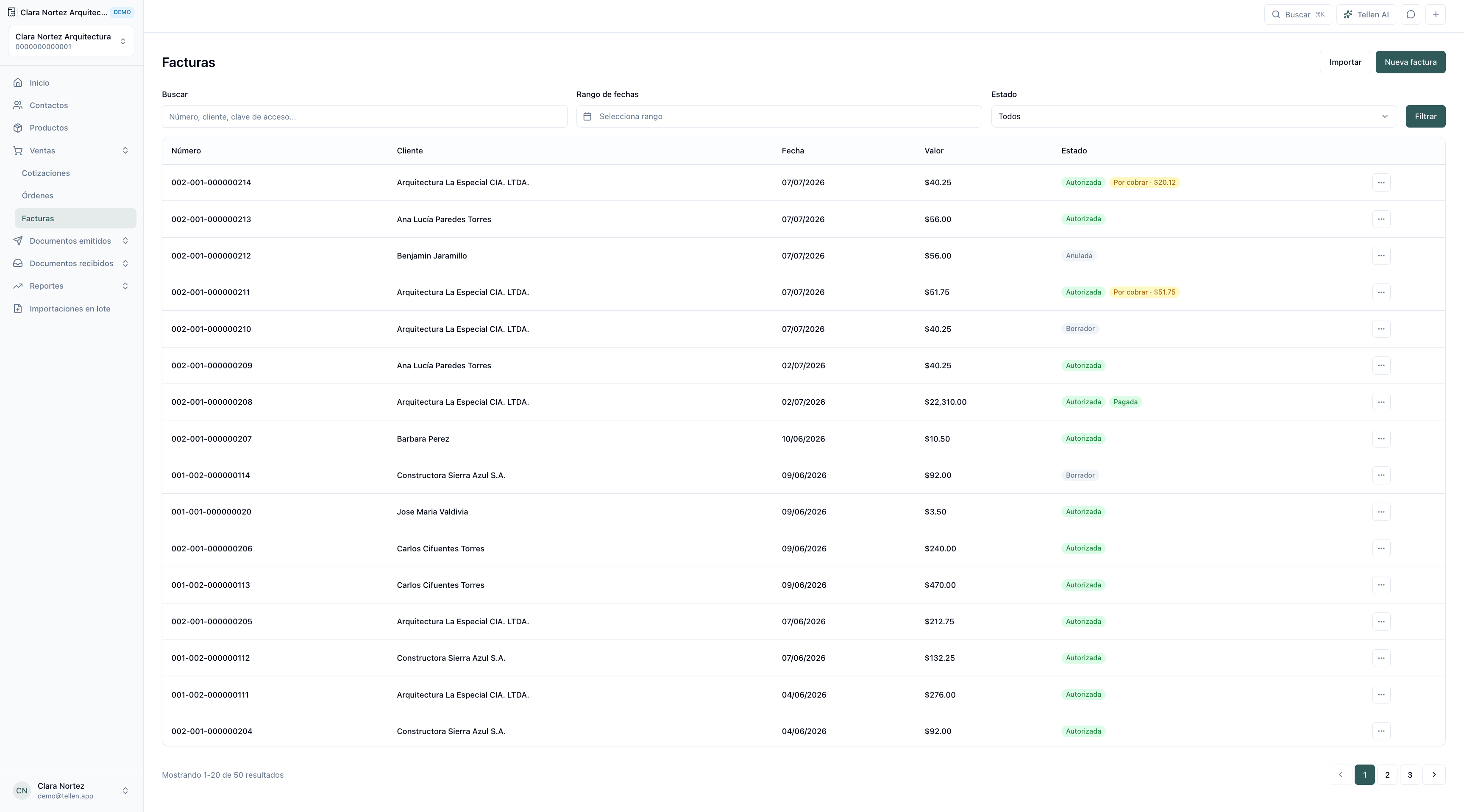This screenshot has width=1464, height=812.
Task: Click the Número column header
Action: click(x=186, y=150)
